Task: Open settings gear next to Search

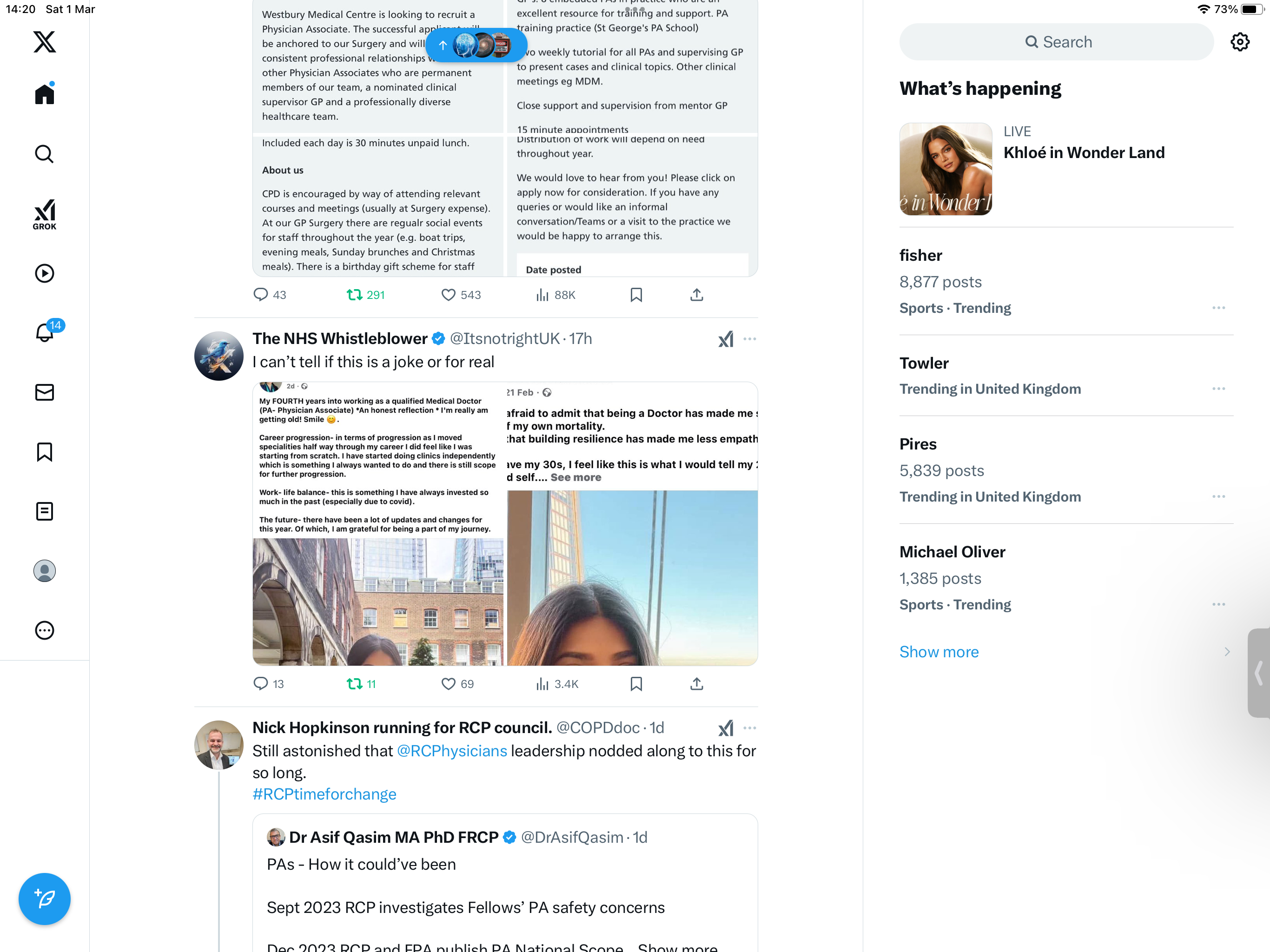Action: pyautogui.click(x=1240, y=42)
